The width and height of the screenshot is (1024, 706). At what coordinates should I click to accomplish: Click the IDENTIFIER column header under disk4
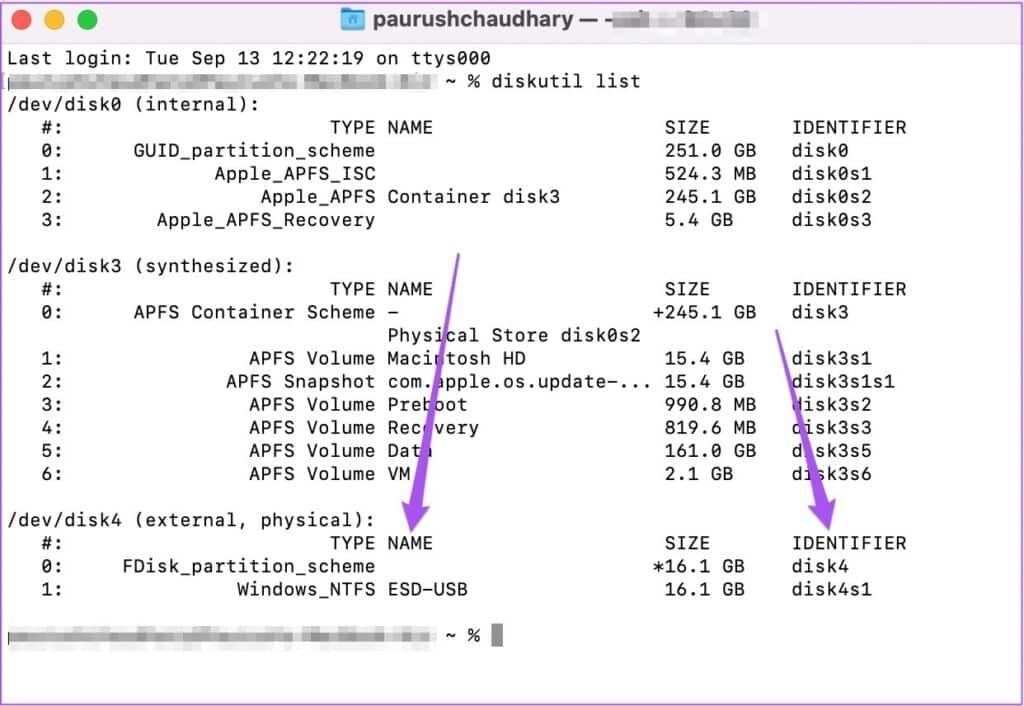(x=849, y=543)
